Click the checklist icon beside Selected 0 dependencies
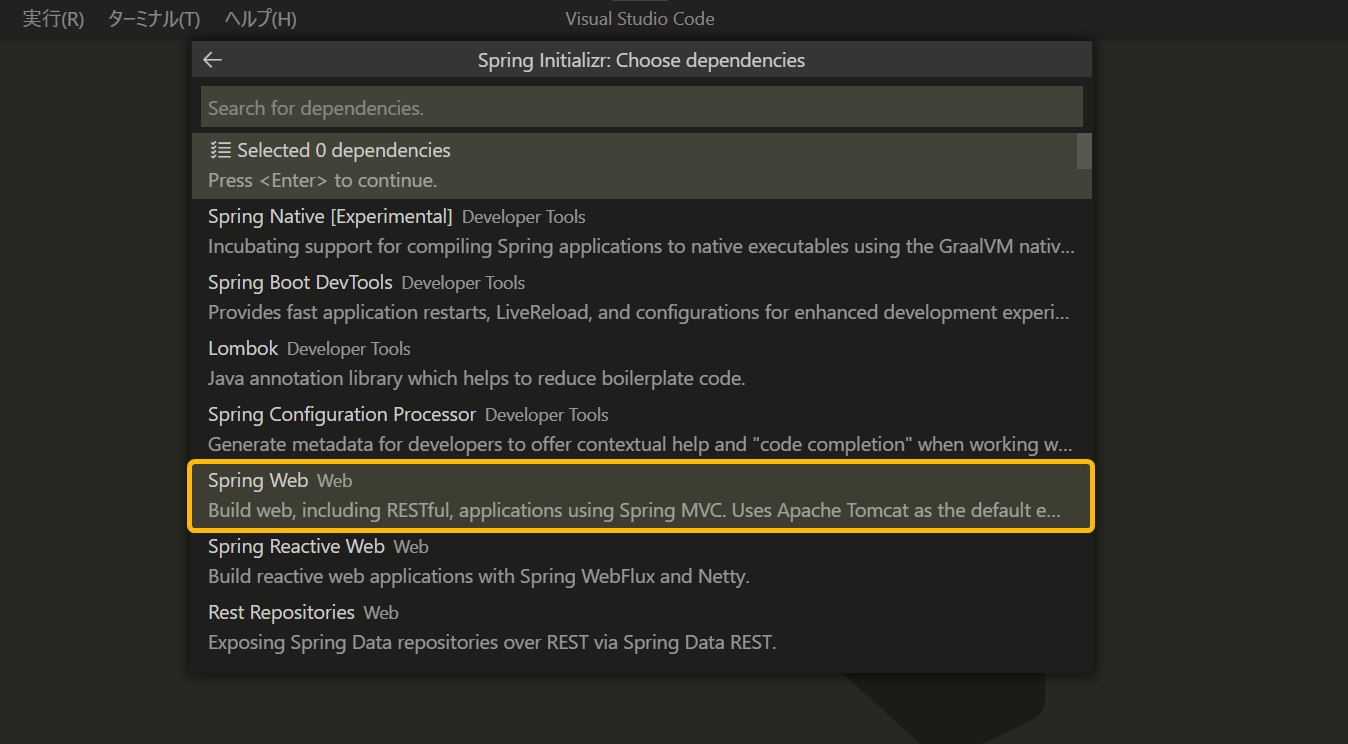This screenshot has width=1348, height=744. tap(220, 150)
